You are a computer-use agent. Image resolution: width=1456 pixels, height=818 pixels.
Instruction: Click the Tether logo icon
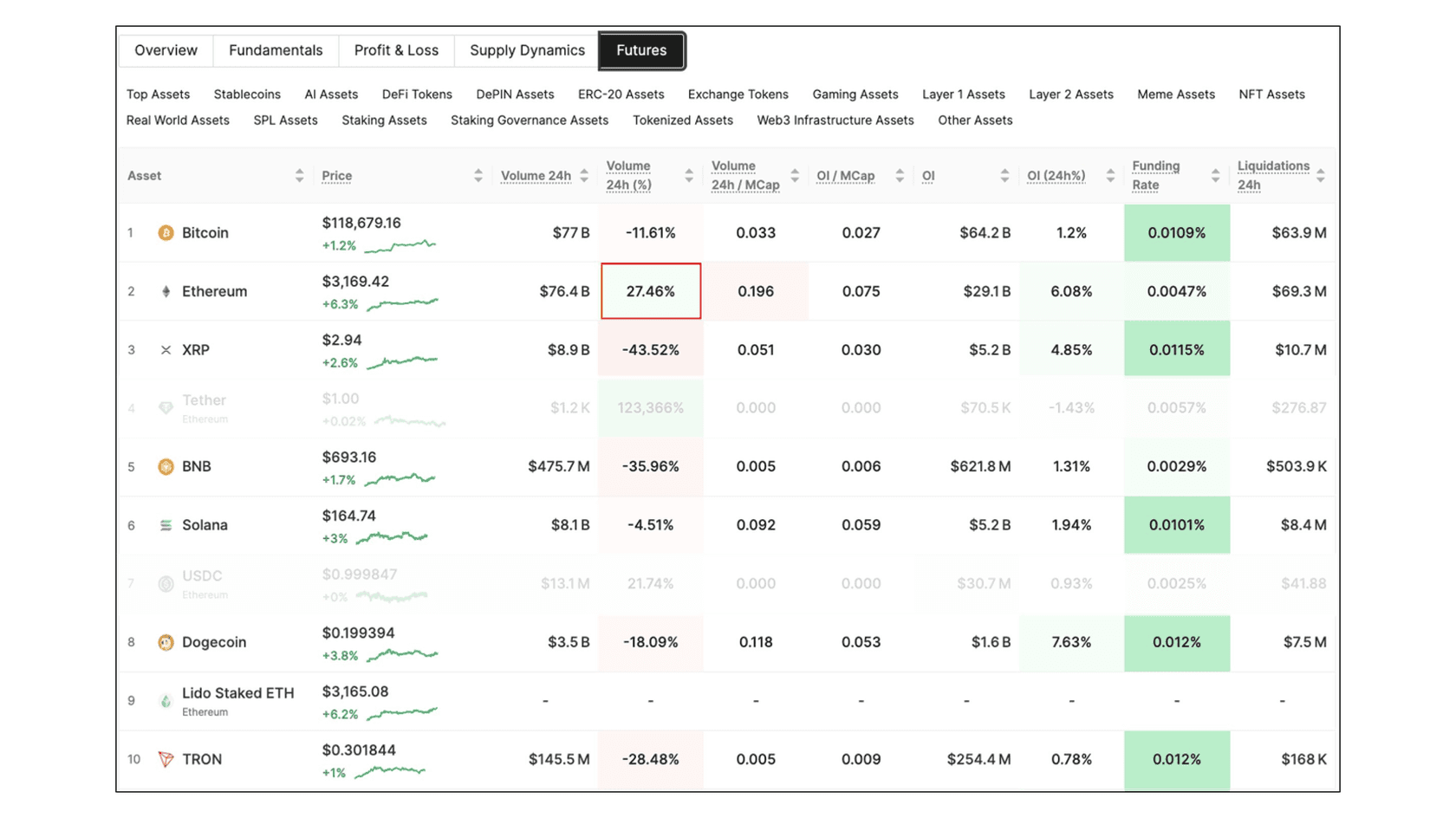166,408
